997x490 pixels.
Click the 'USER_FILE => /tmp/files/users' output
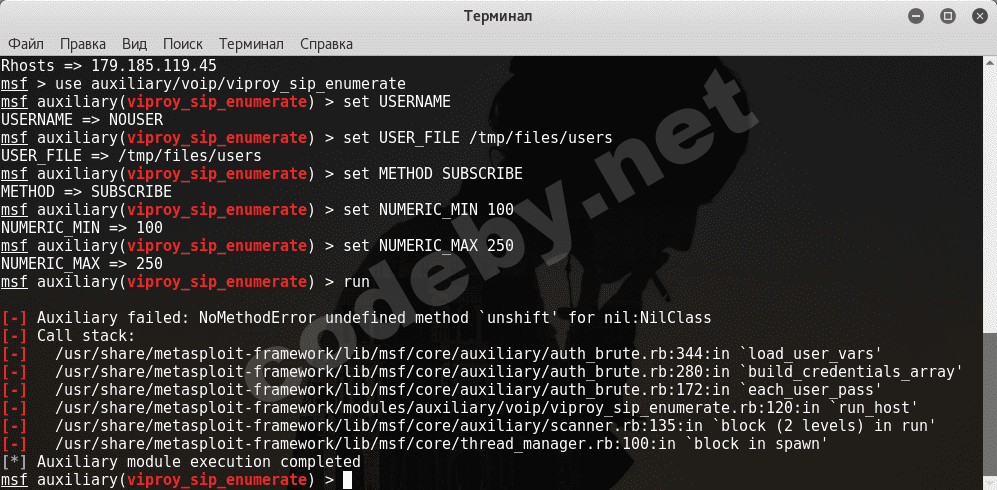click(x=131, y=156)
